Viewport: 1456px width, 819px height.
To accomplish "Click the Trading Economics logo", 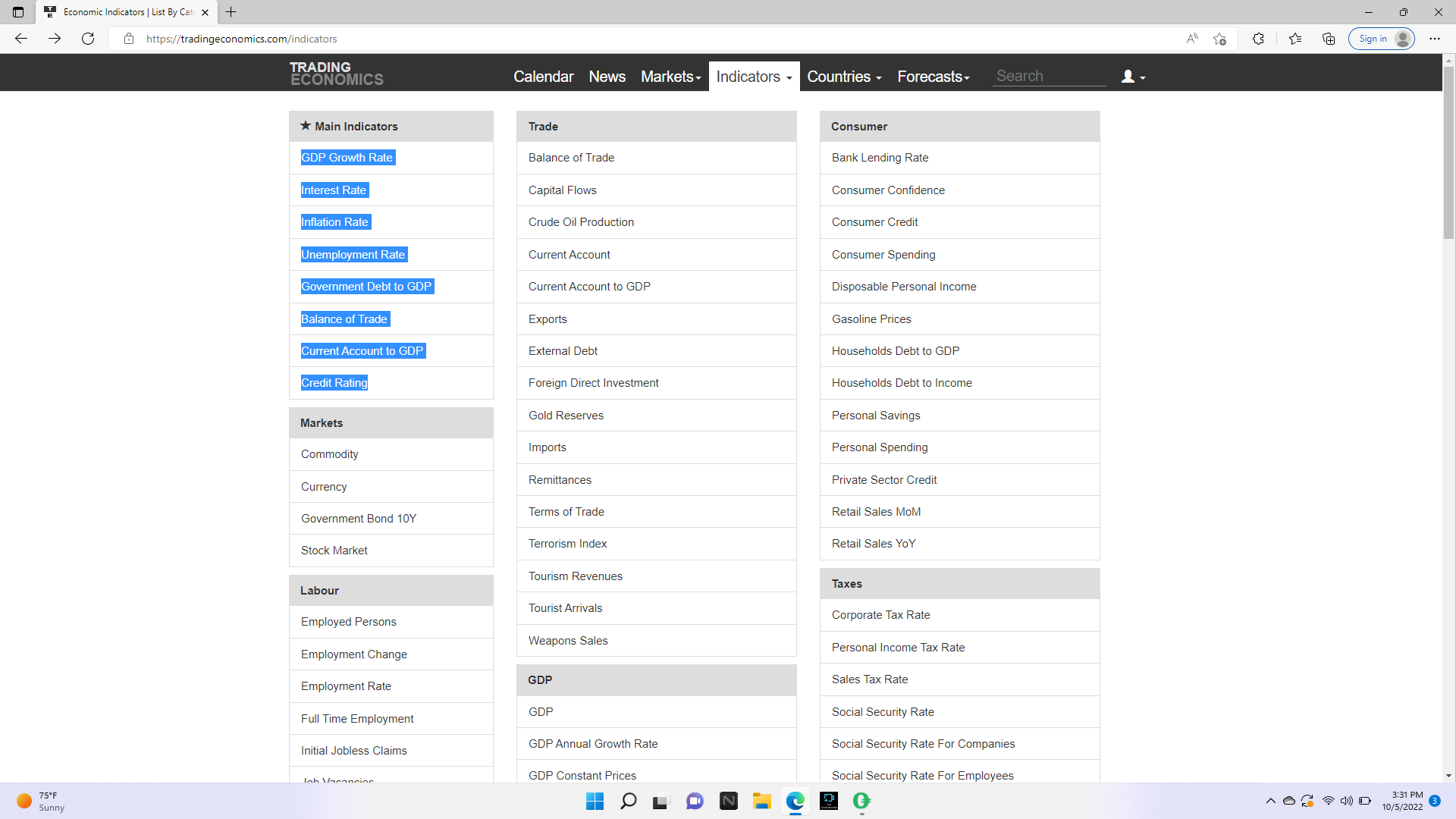I will pos(336,74).
